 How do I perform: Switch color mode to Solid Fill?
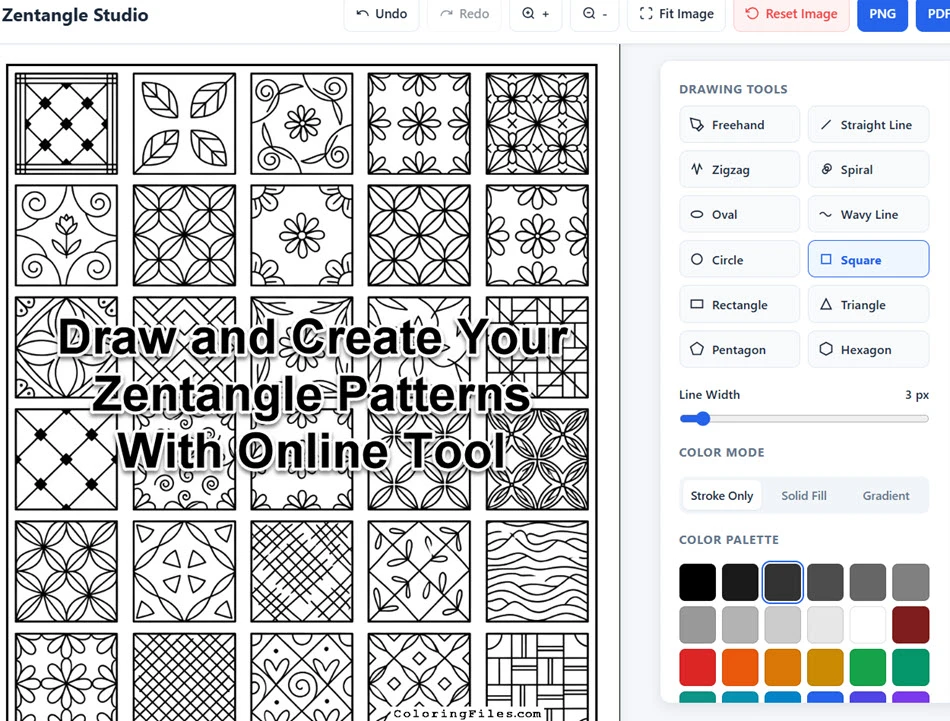coord(803,496)
